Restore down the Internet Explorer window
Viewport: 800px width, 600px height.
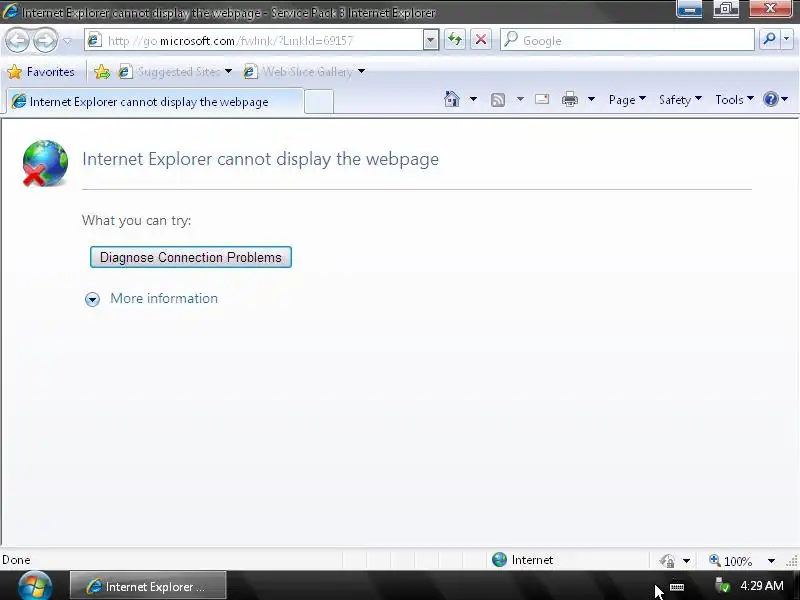(726, 9)
